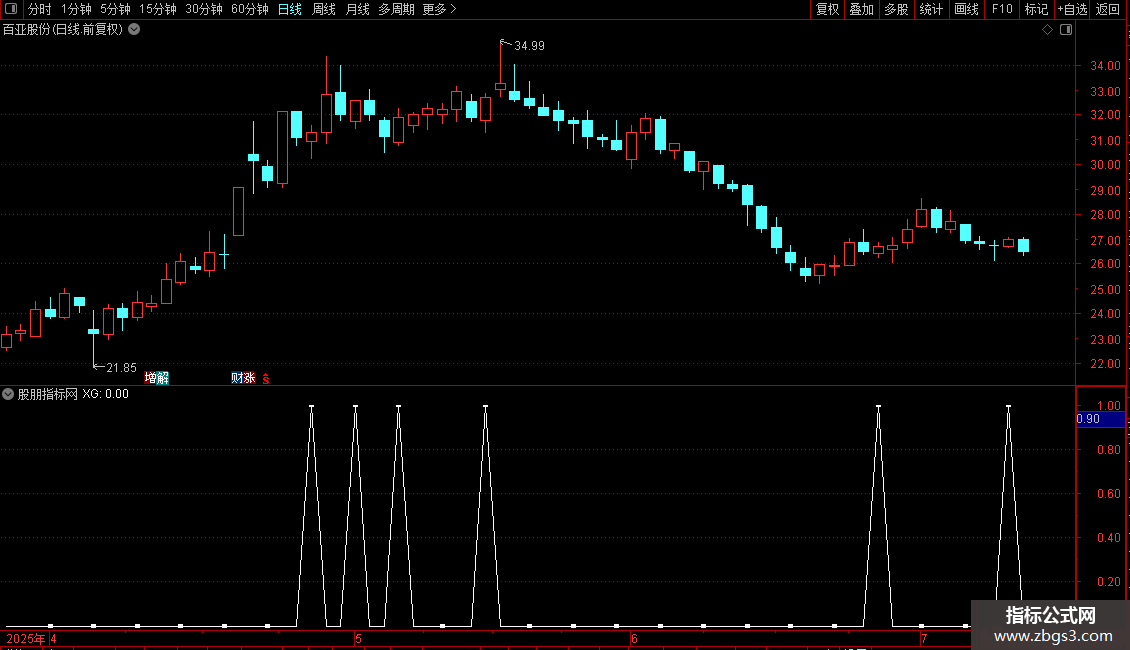Click the month 7 marker on time axis
The height and width of the screenshot is (650, 1130).
tap(923, 638)
